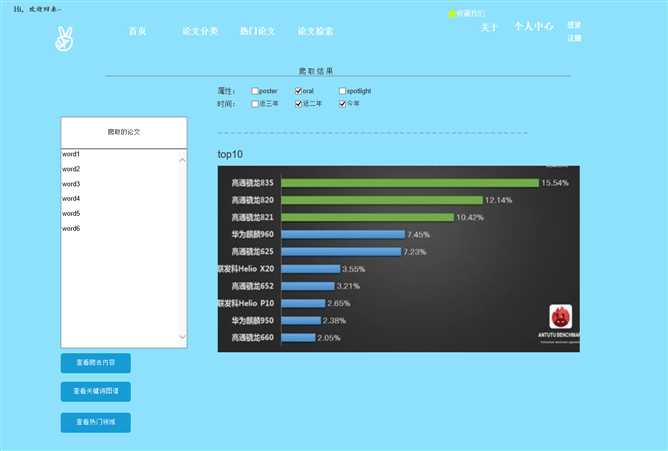The image size is (668, 451).
Task: Click the top10 bar chart image
Action: click(398, 259)
